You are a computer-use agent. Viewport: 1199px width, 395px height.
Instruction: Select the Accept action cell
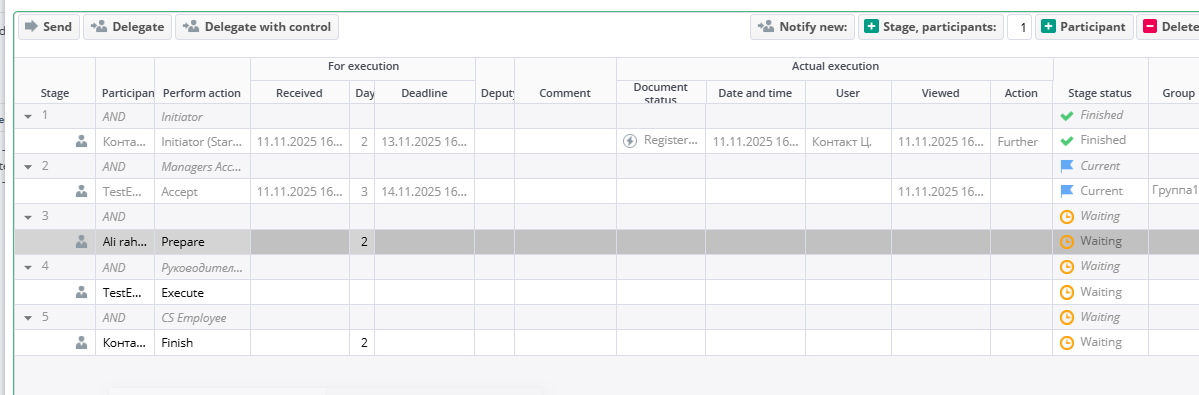[x=202, y=191]
